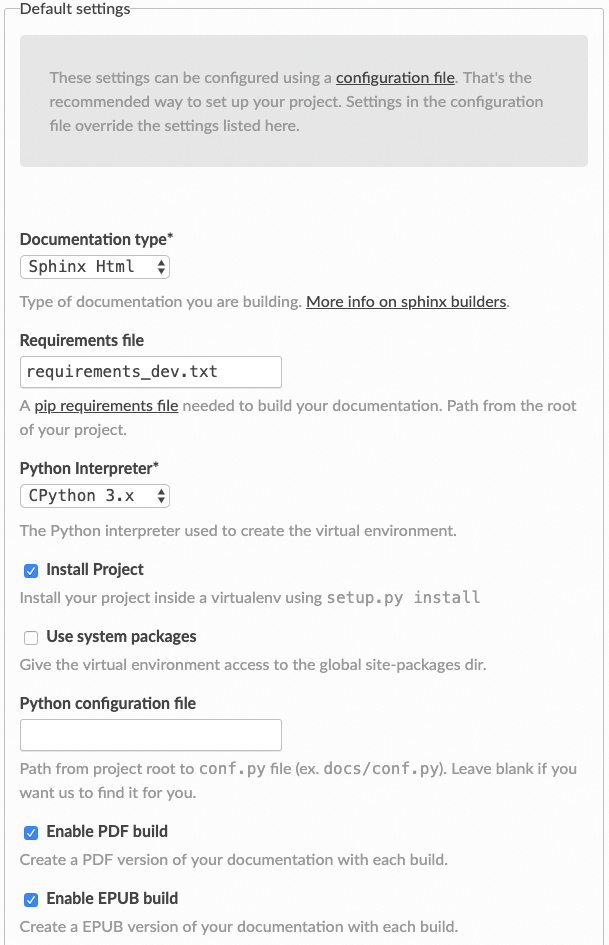Click the Python configuration file label
The height and width of the screenshot is (945, 609).
click(108, 703)
